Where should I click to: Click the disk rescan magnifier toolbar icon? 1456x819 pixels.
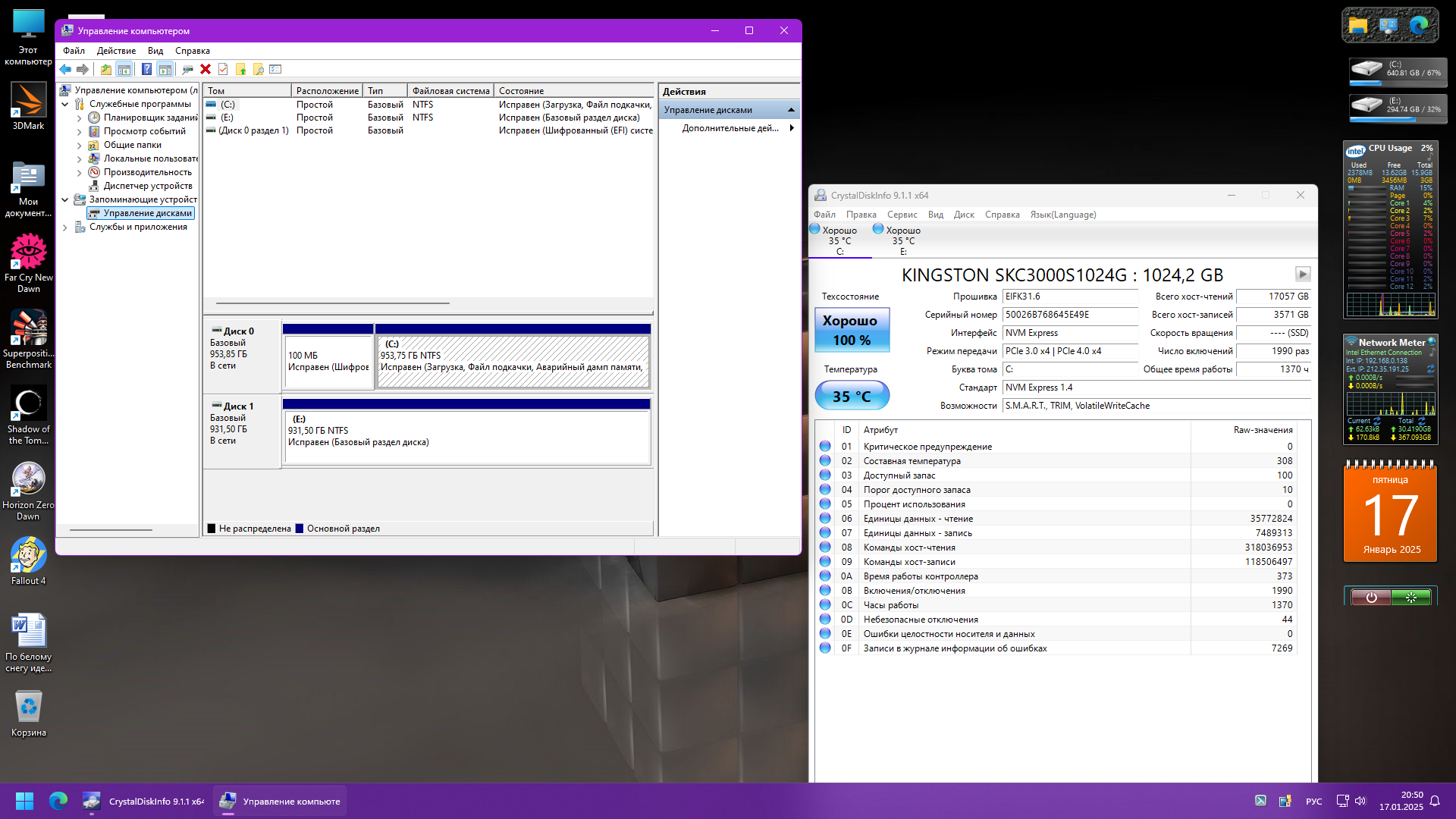click(187, 69)
